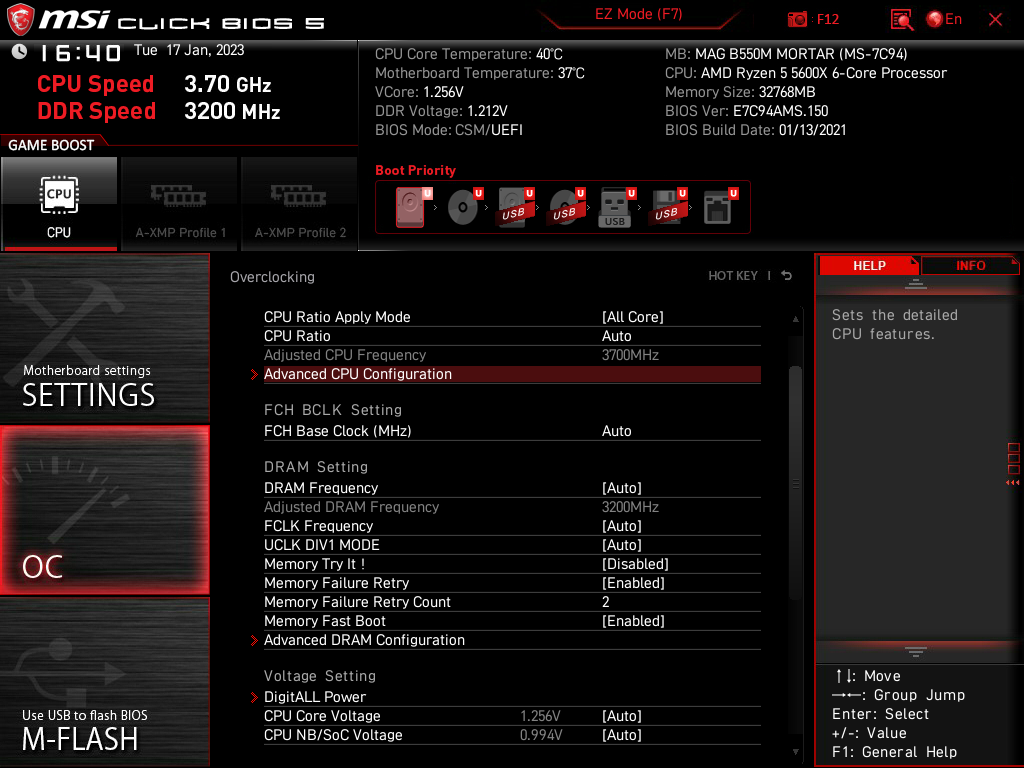Select the optical disc boot device icon

(x=464, y=207)
